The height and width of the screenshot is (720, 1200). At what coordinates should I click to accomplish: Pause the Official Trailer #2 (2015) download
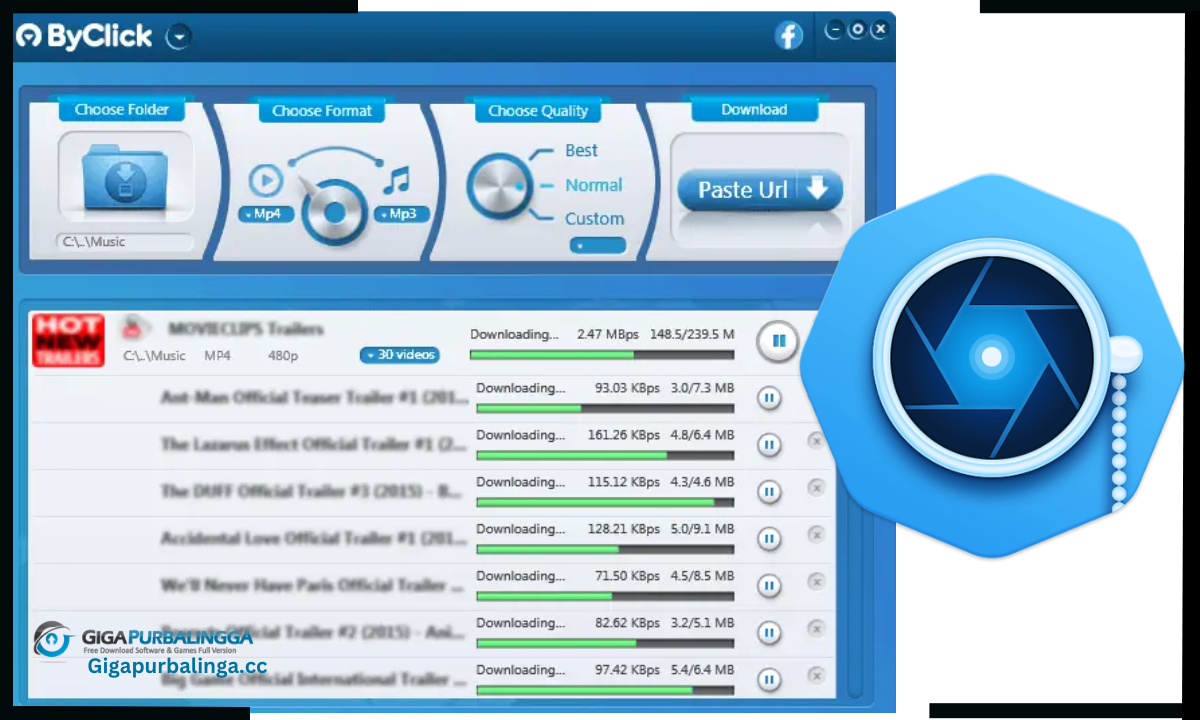tap(769, 633)
